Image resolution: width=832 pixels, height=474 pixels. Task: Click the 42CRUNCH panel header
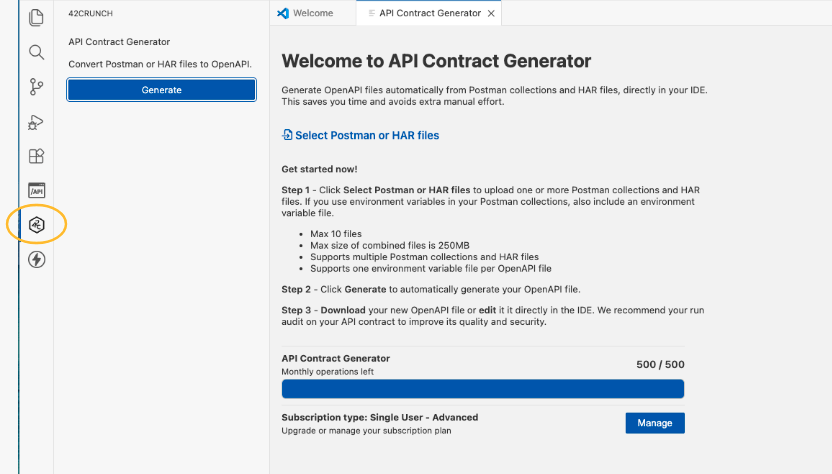[x=90, y=13]
